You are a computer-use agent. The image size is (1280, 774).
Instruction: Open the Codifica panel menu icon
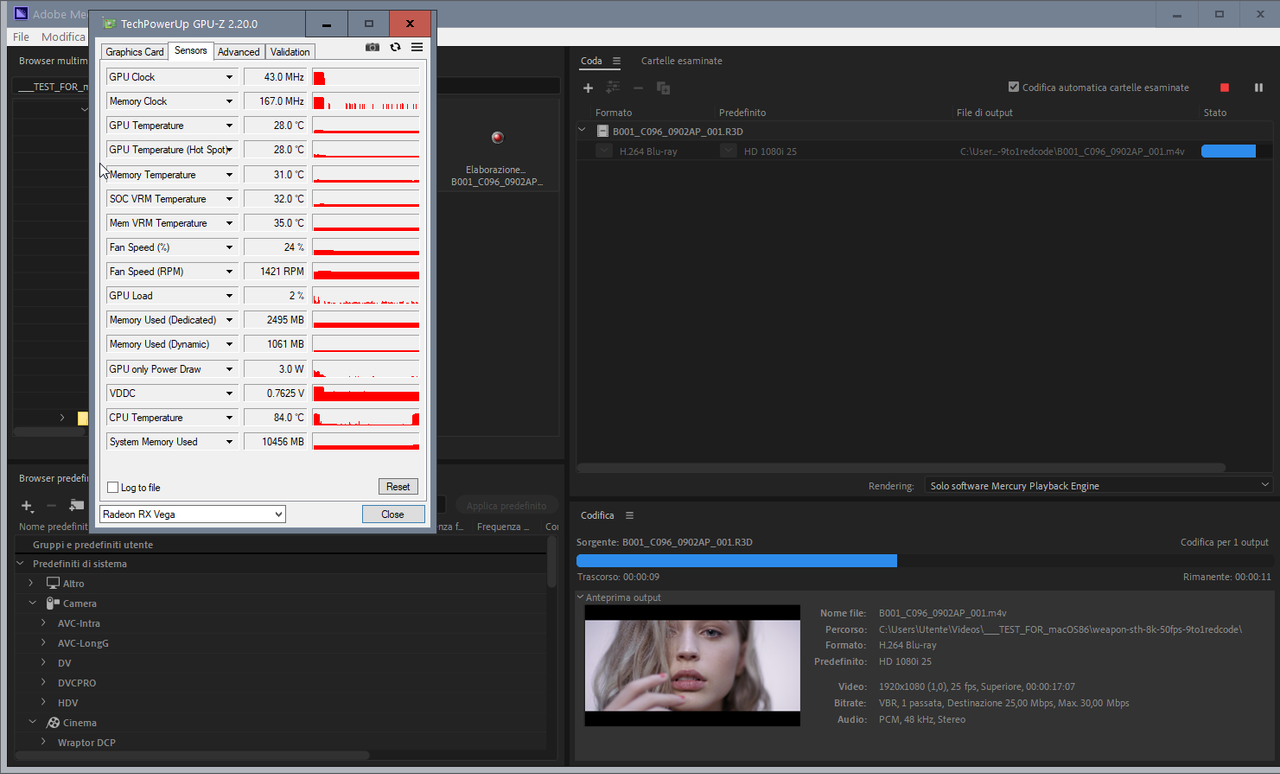pyautogui.click(x=630, y=515)
